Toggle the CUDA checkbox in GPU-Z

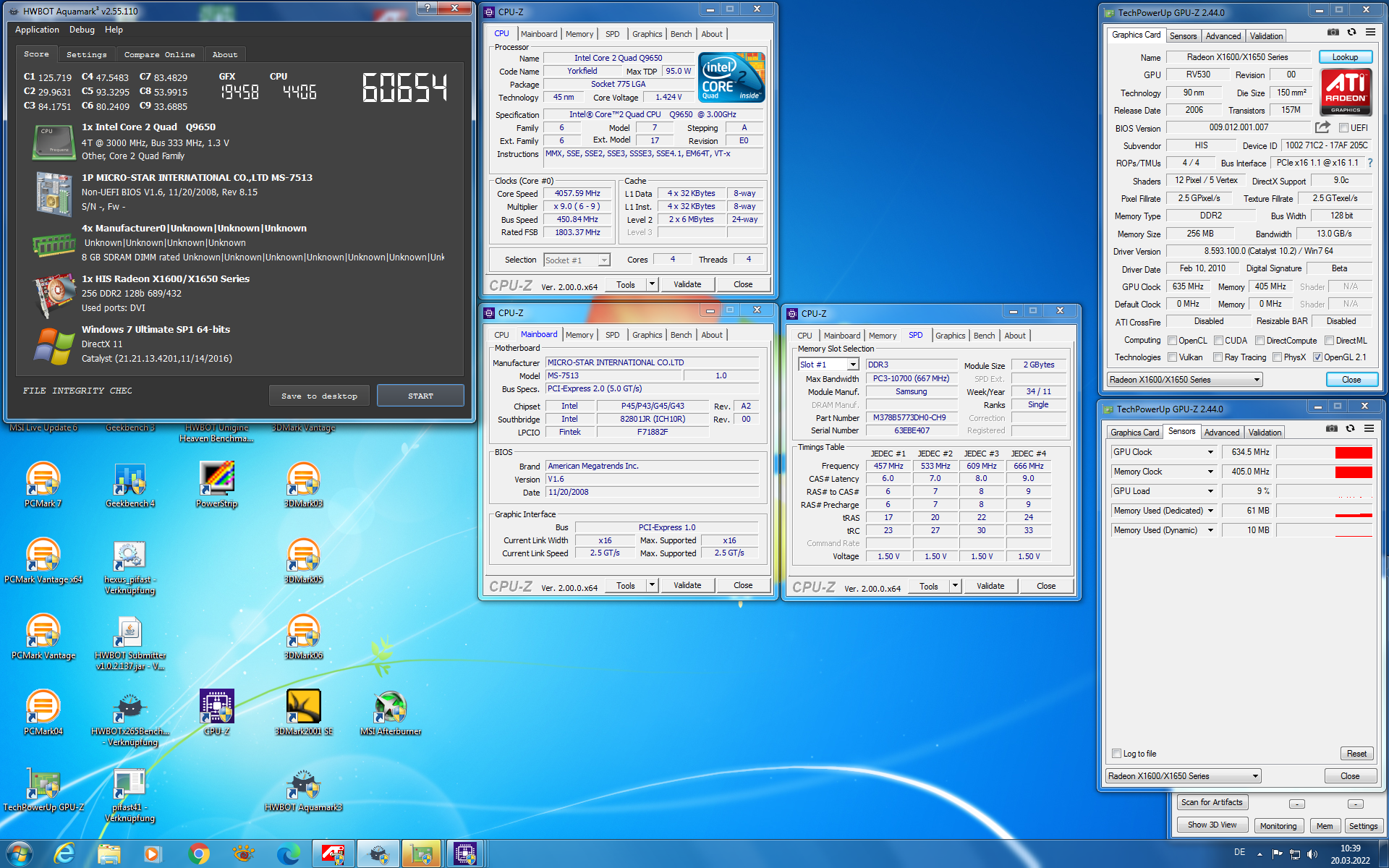(1218, 341)
